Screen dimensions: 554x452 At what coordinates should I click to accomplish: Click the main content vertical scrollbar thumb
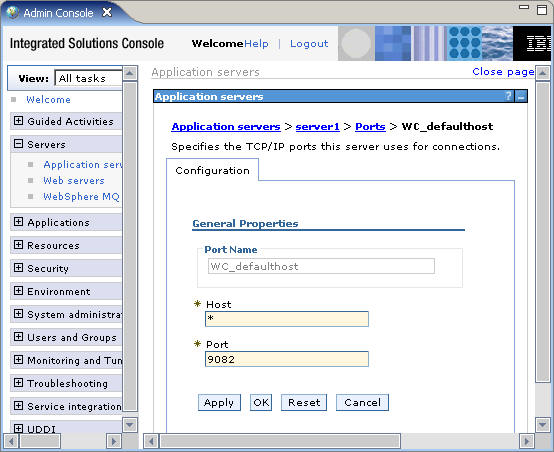pyautogui.click(x=542, y=232)
